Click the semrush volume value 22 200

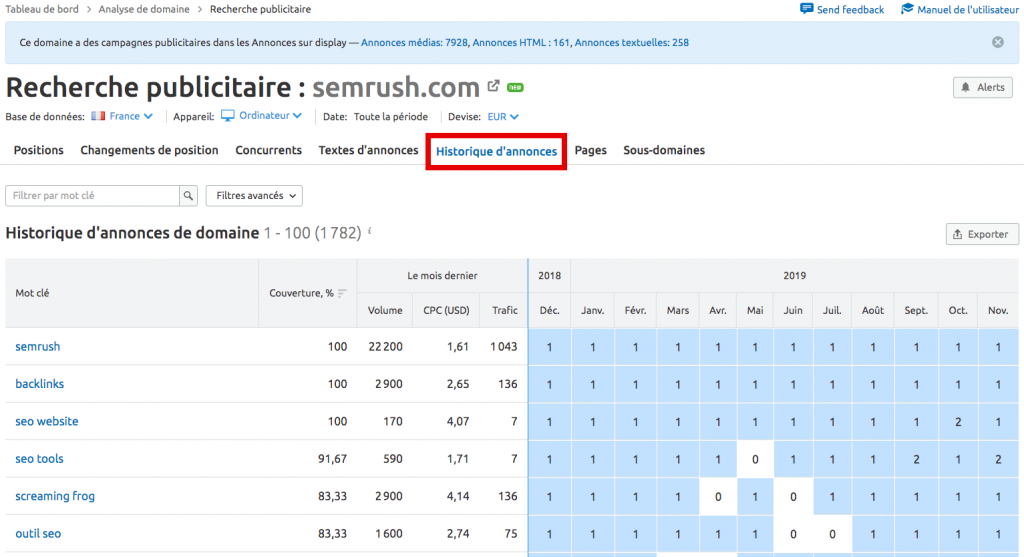[x=385, y=347]
